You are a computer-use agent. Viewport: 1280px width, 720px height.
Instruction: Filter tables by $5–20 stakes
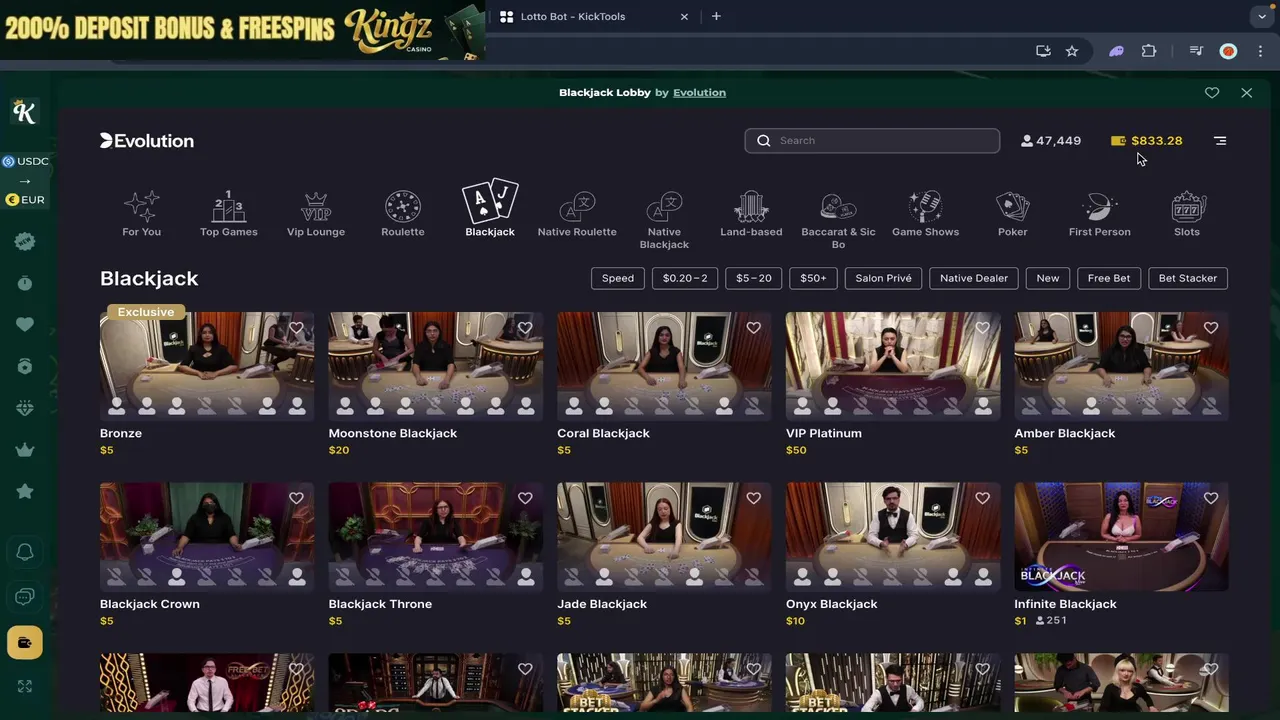[754, 278]
